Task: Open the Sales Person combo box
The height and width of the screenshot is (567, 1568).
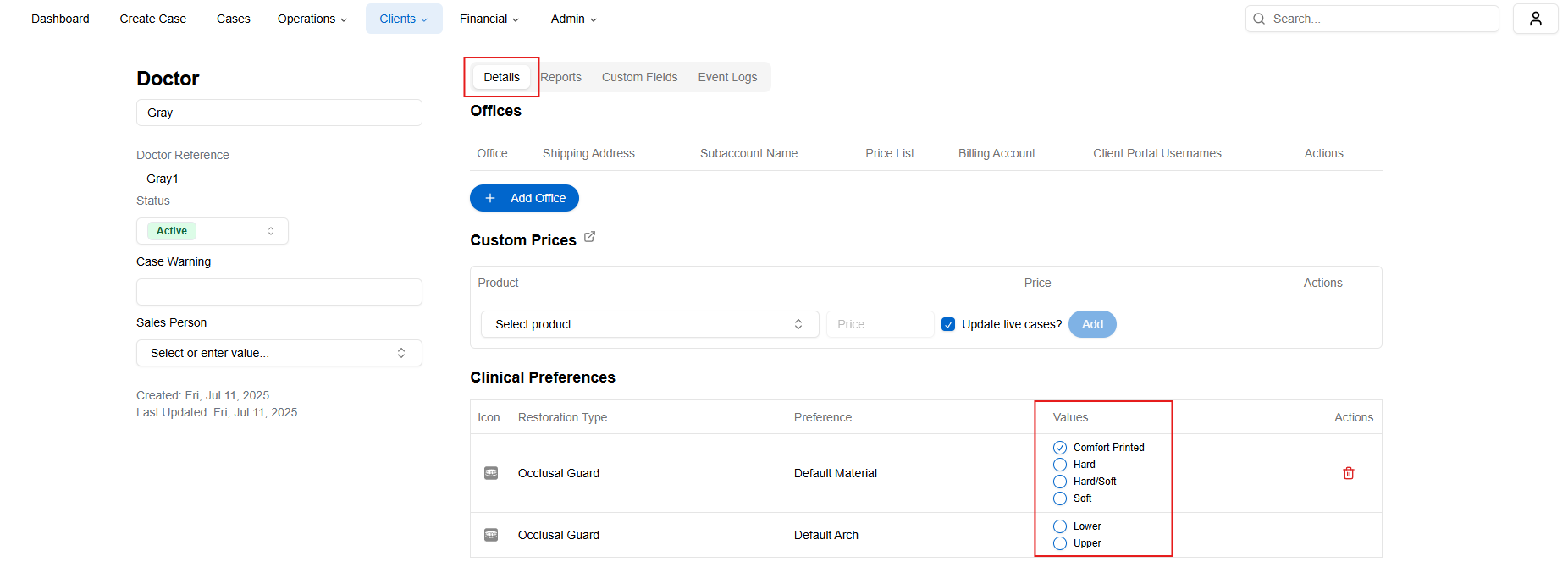Action: tap(279, 353)
